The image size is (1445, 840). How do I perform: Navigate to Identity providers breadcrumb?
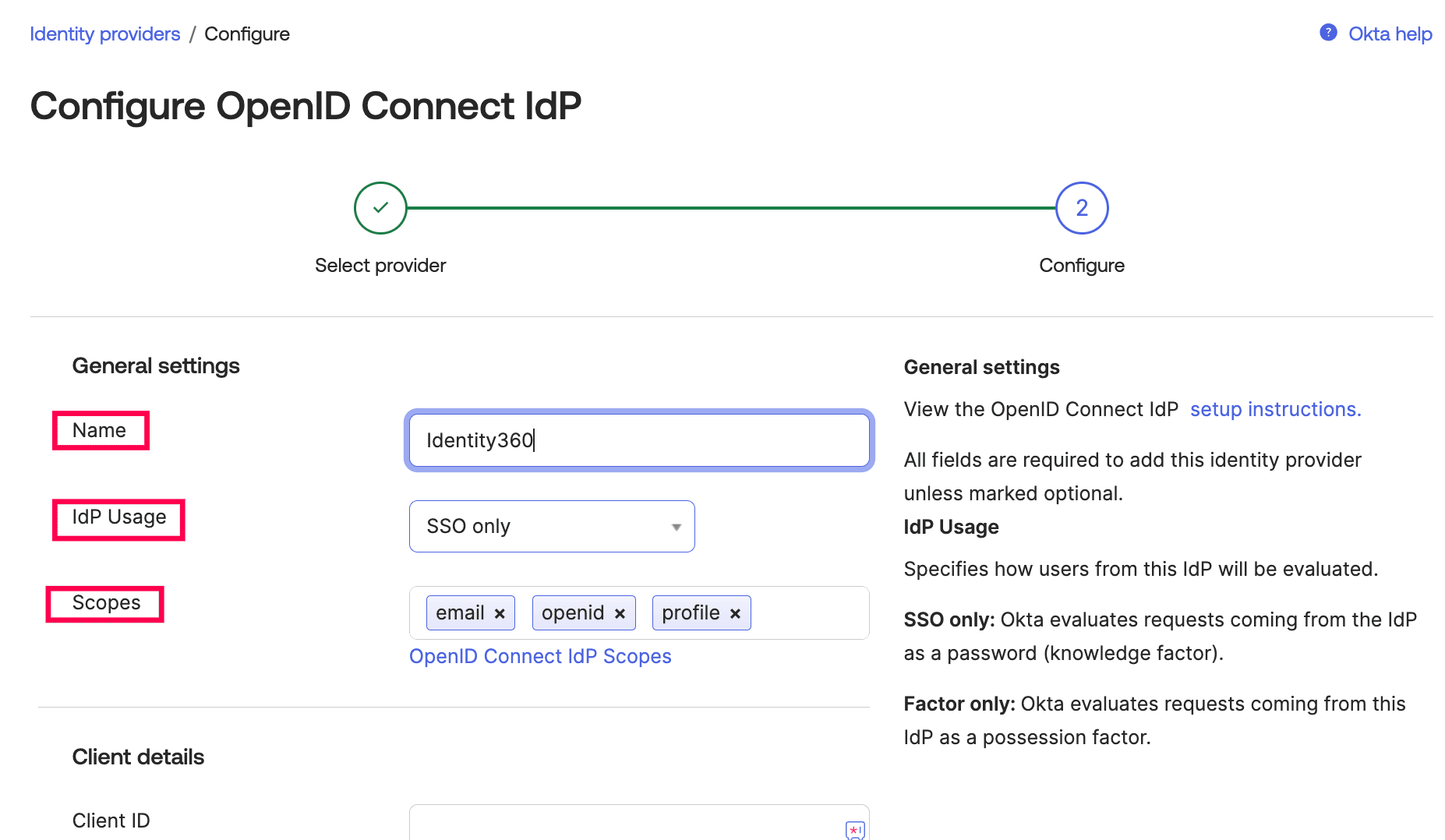click(104, 34)
